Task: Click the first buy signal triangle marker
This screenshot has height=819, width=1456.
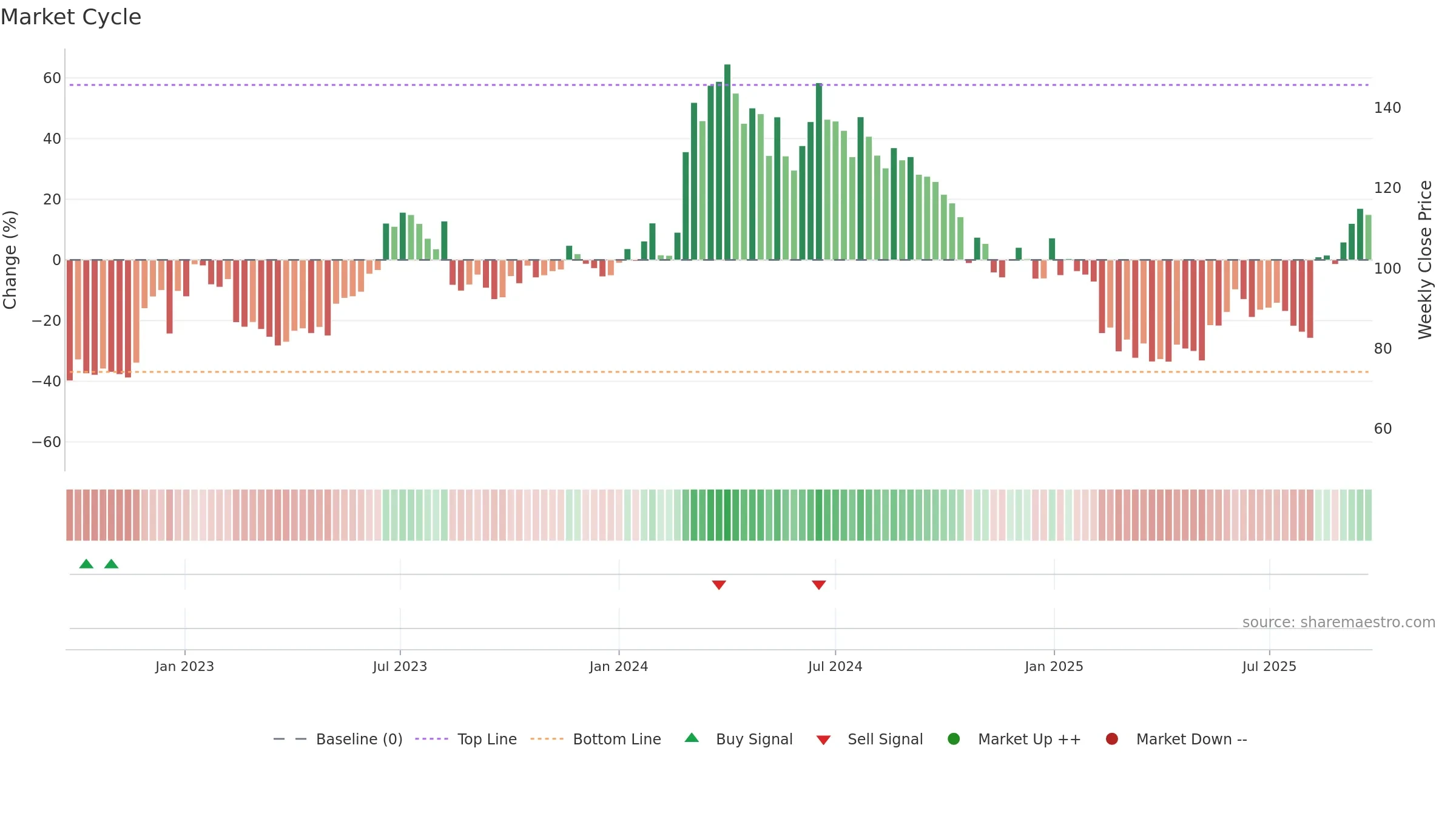Action: point(86,564)
